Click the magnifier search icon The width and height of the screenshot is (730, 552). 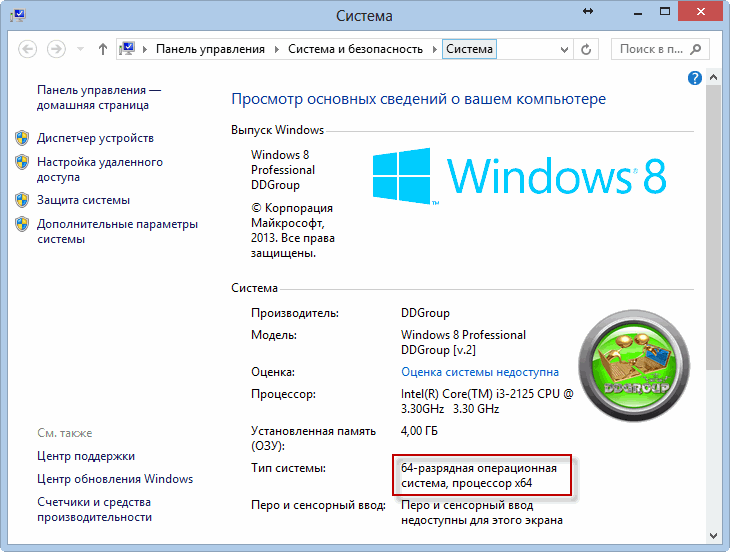point(696,49)
